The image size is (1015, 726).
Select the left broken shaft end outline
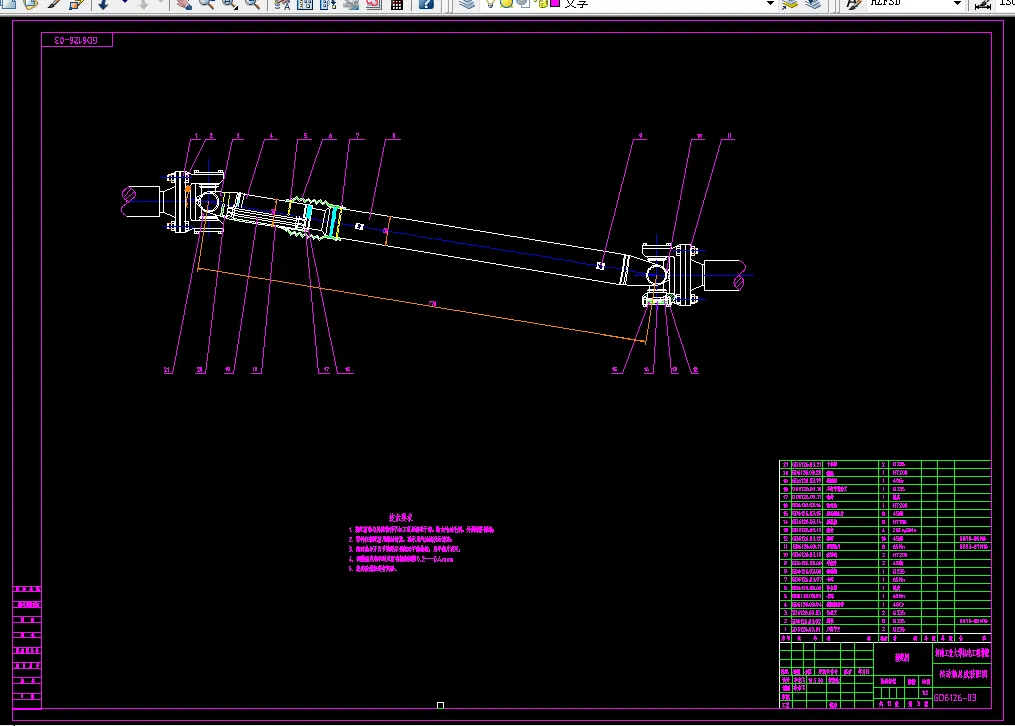[141, 201]
